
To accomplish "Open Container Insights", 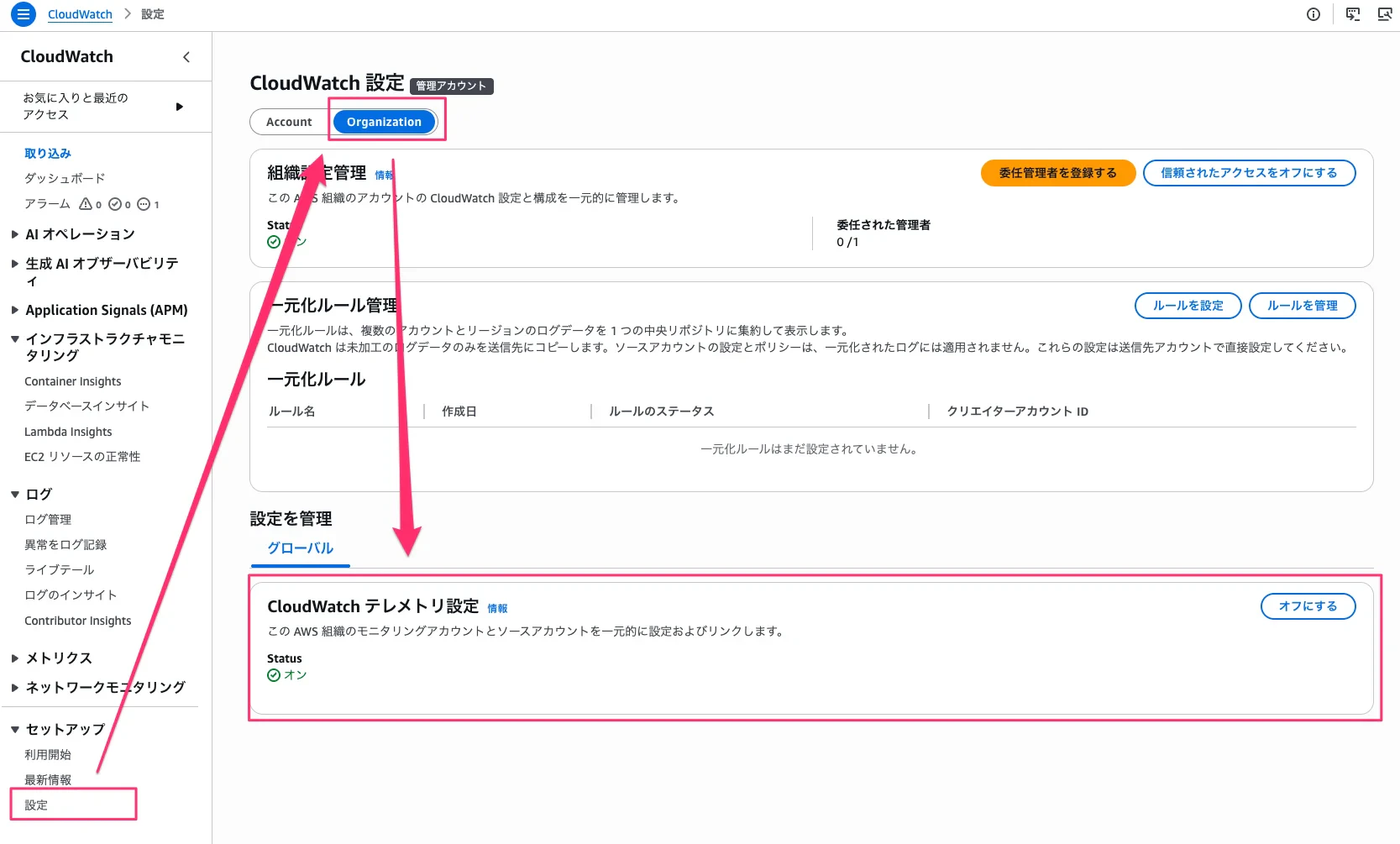I will tap(72, 381).
